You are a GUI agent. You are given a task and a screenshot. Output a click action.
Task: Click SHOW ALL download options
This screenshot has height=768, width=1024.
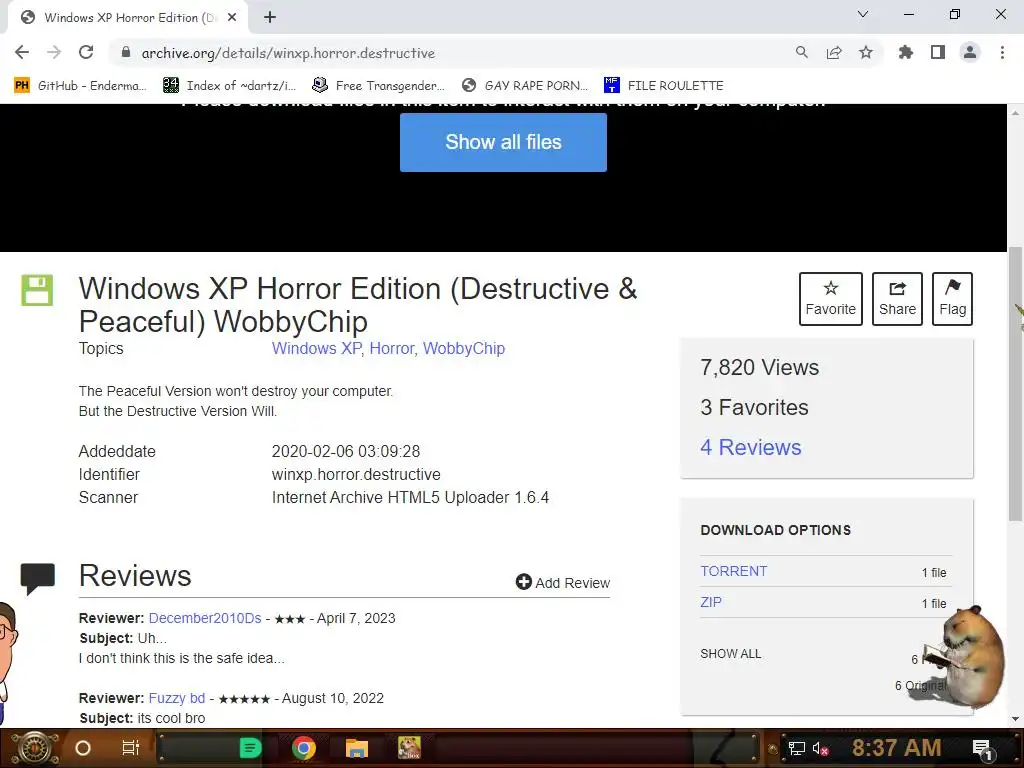[x=731, y=654]
